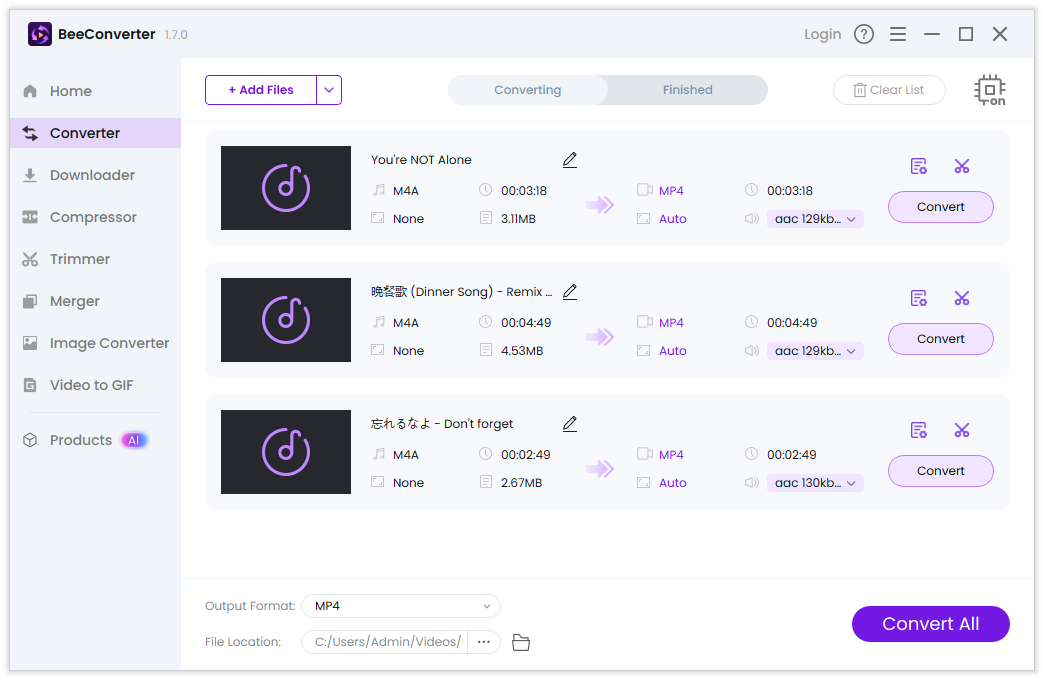
Task: Toggle hardware acceleration chip icon
Action: click(989, 90)
